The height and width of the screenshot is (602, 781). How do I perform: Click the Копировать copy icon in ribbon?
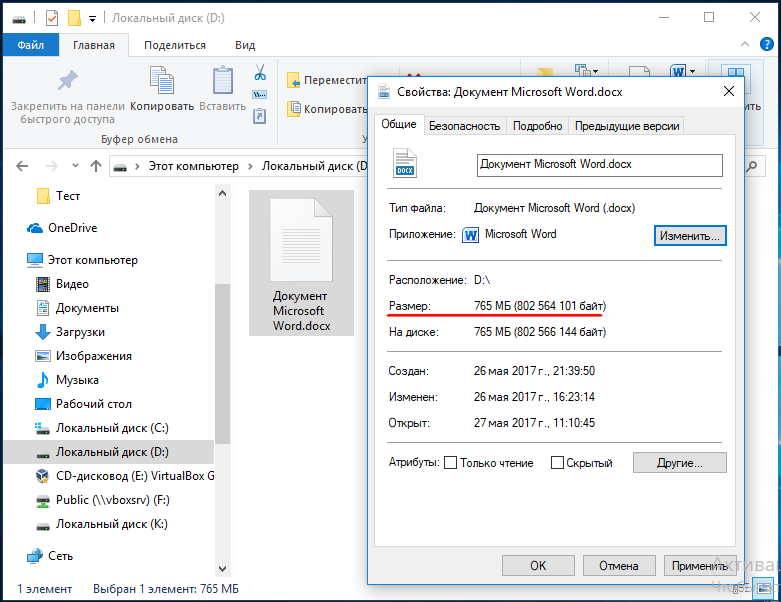[x=162, y=80]
